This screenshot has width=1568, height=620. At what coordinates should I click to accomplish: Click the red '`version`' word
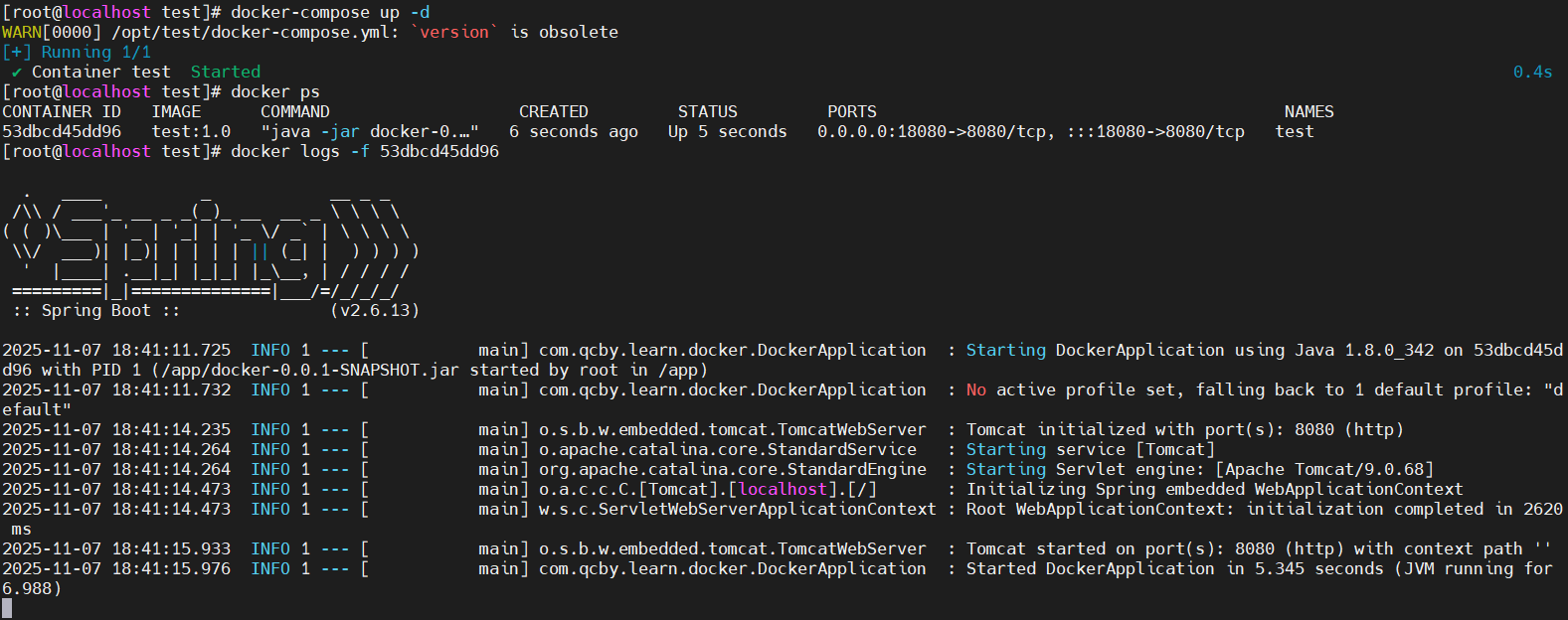tap(454, 32)
